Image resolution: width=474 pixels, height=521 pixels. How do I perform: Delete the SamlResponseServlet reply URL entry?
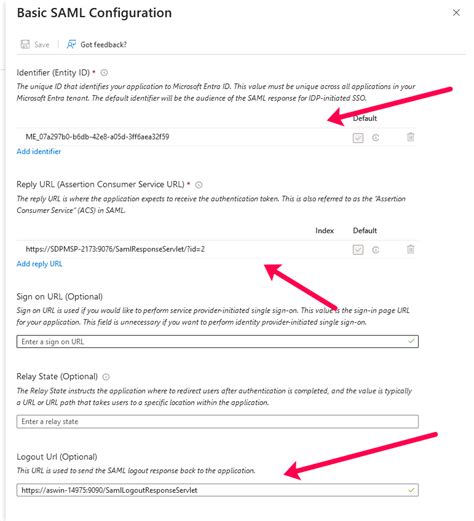[x=410, y=249]
